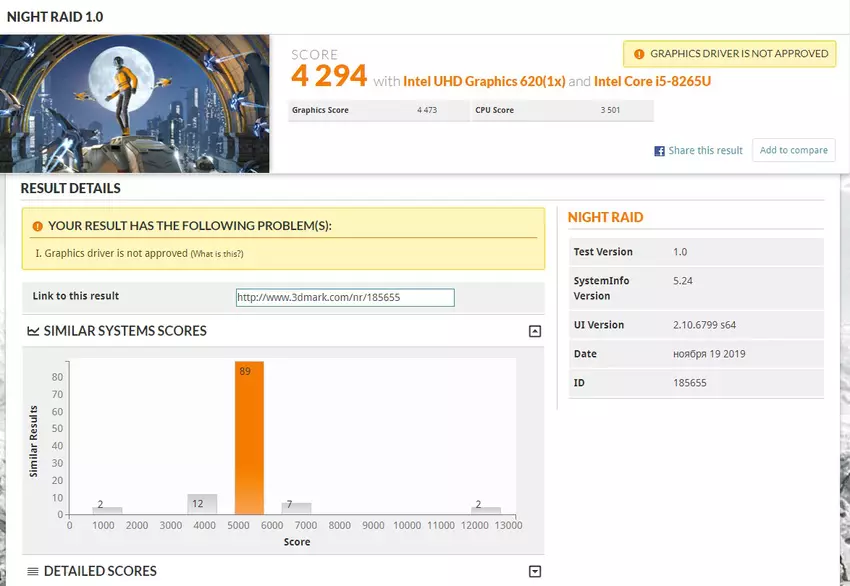Select the gray chart bar labeled 12
Screen dimensions: 850x586
(x=202, y=504)
